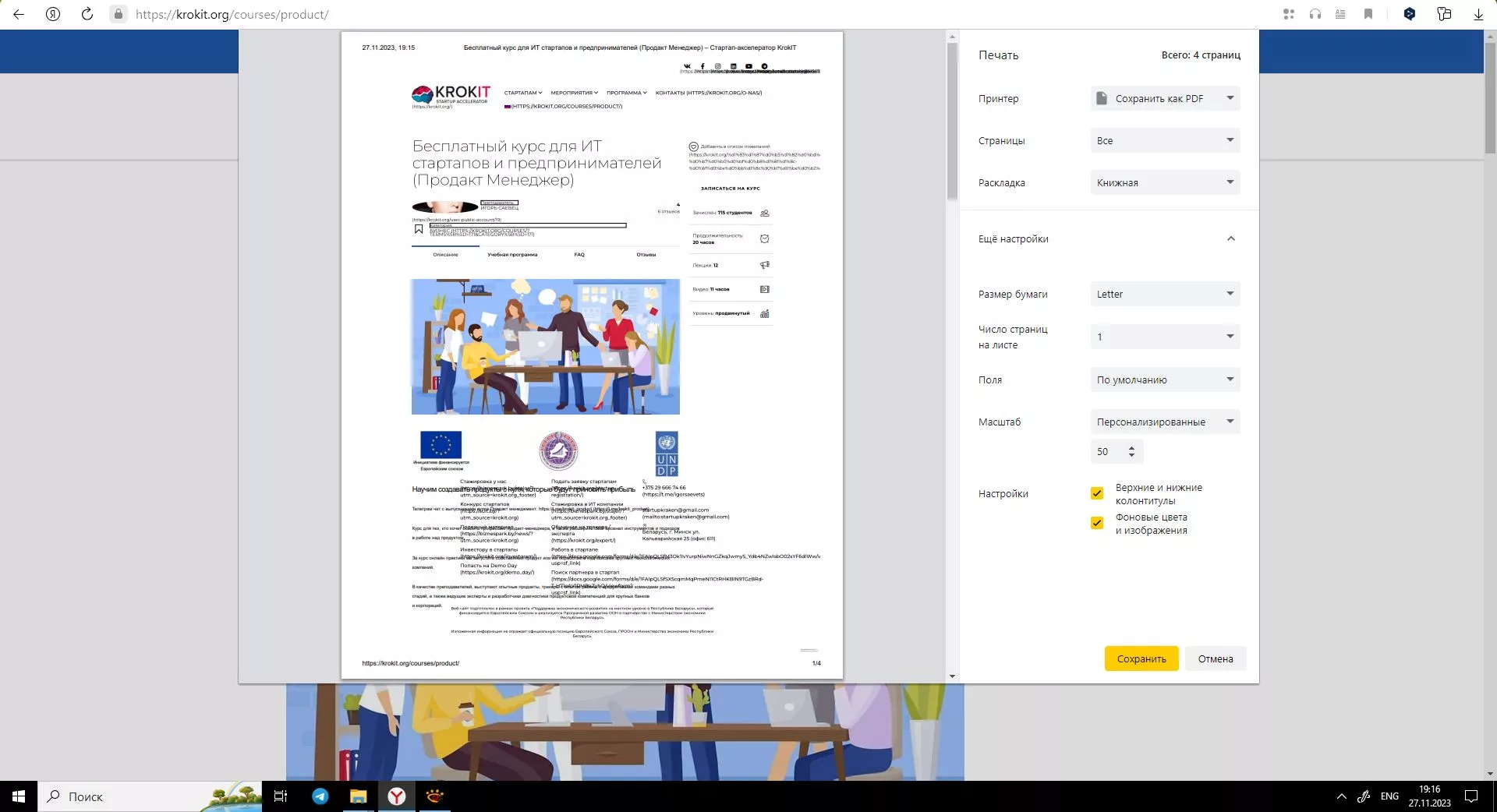Open reader mode text icon
This screenshot has height=812, width=1497.
1340,14
